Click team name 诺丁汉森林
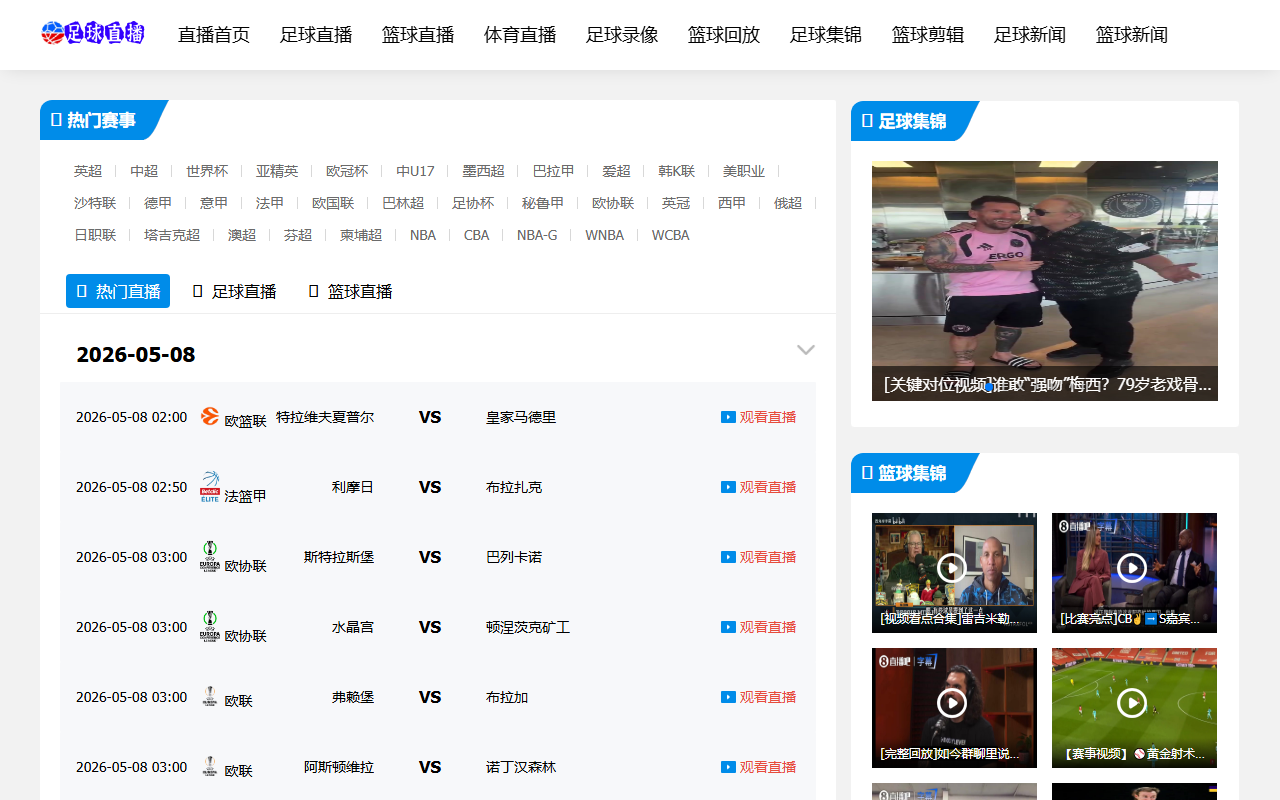 521,767
